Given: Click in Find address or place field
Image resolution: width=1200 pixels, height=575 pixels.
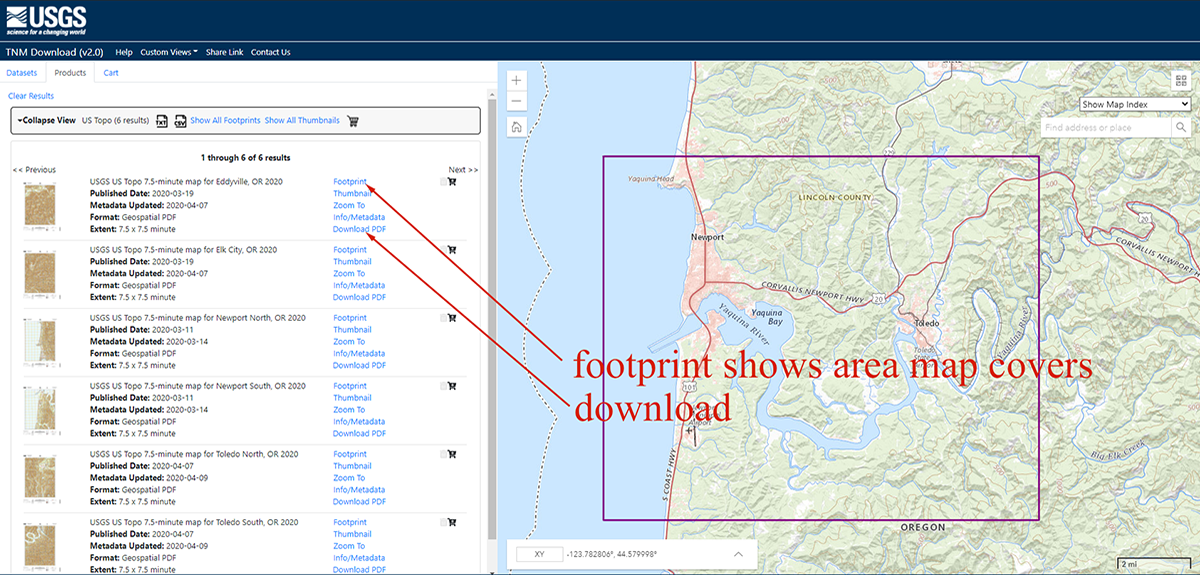Looking at the screenshot, I should tap(1105, 128).
